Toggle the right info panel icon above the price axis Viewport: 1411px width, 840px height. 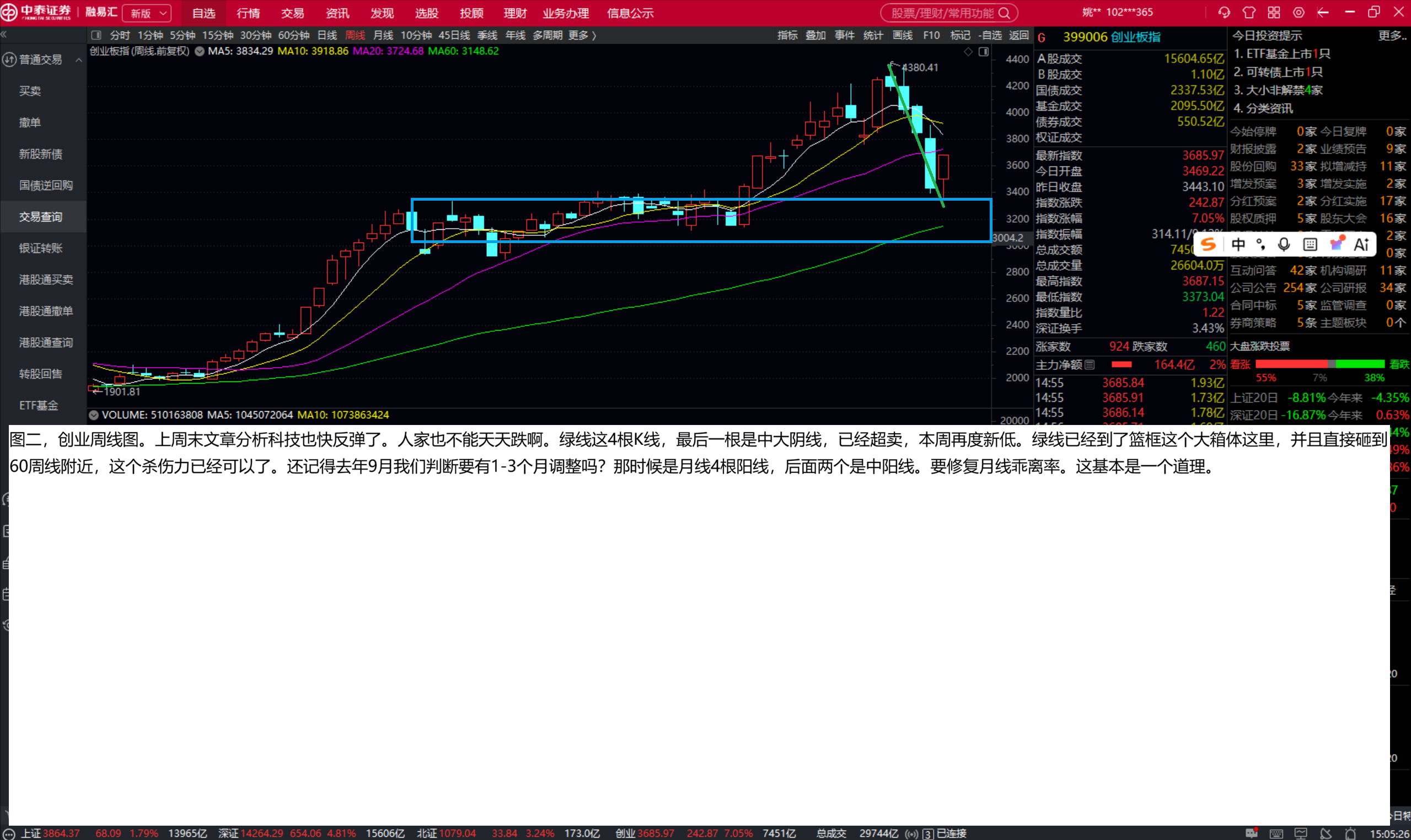(x=984, y=52)
